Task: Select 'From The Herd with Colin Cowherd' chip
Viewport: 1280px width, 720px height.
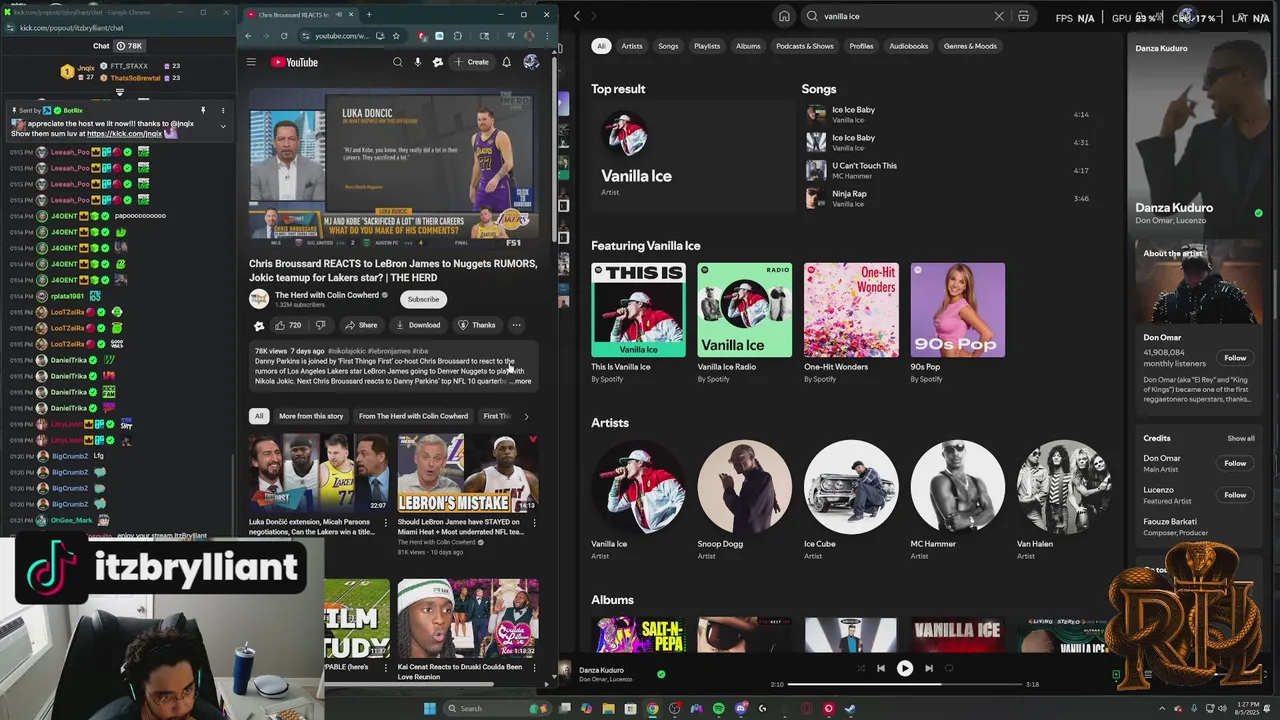Action: pos(413,416)
